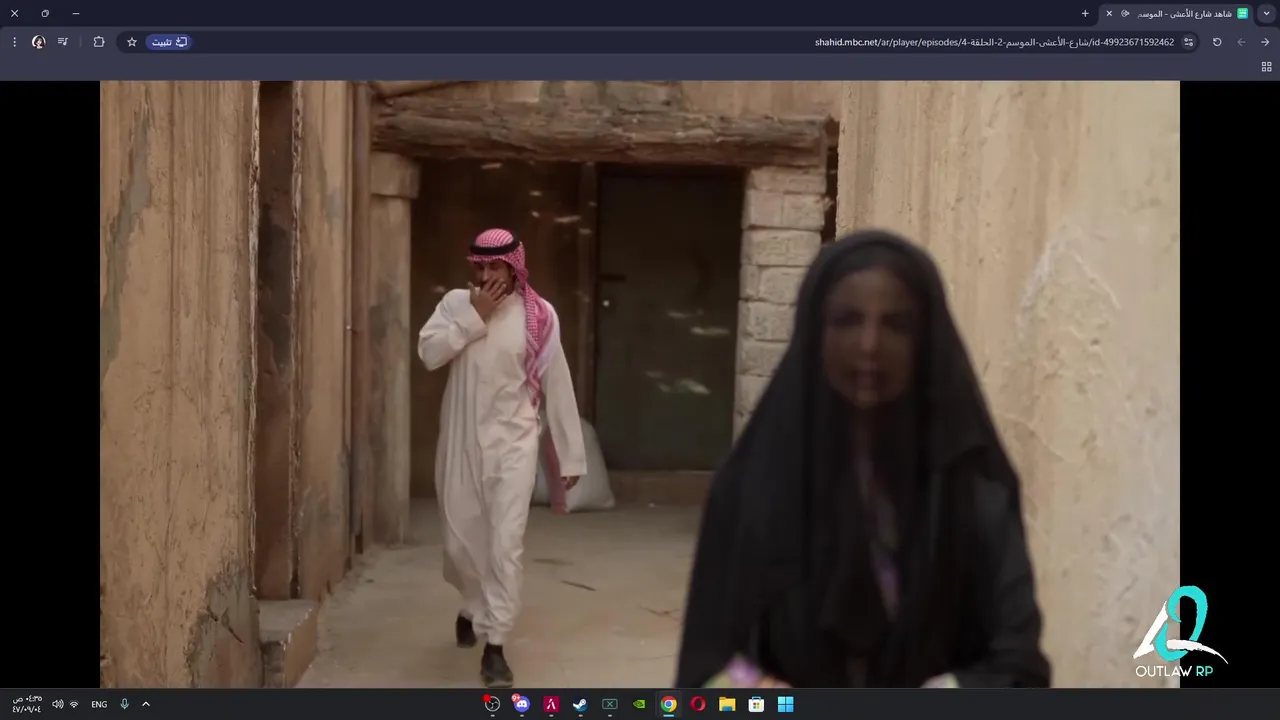Go back with the left arrow button

pyautogui.click(x=1241, y=42)
